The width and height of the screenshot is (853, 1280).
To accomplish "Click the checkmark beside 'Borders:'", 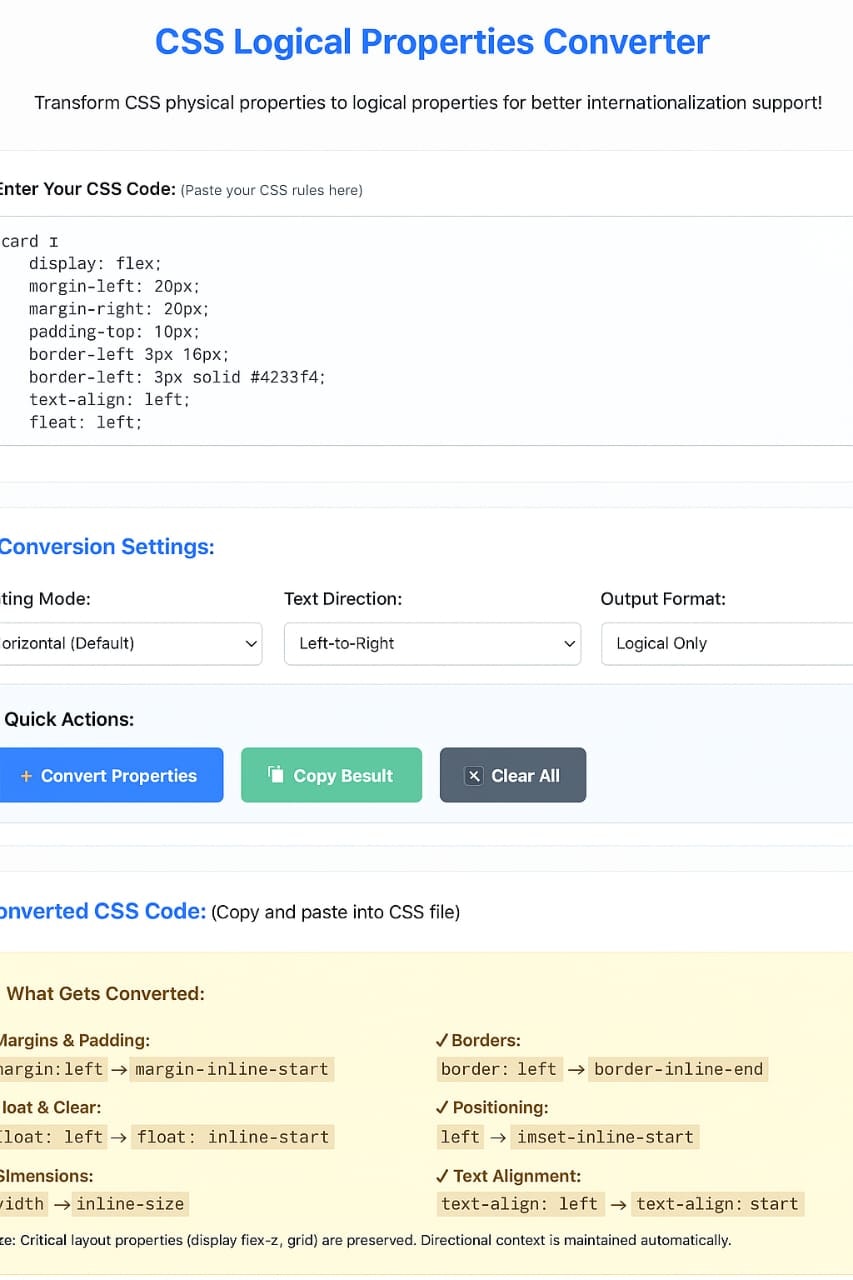I will pyautogui.click(x=442, y=1041).
